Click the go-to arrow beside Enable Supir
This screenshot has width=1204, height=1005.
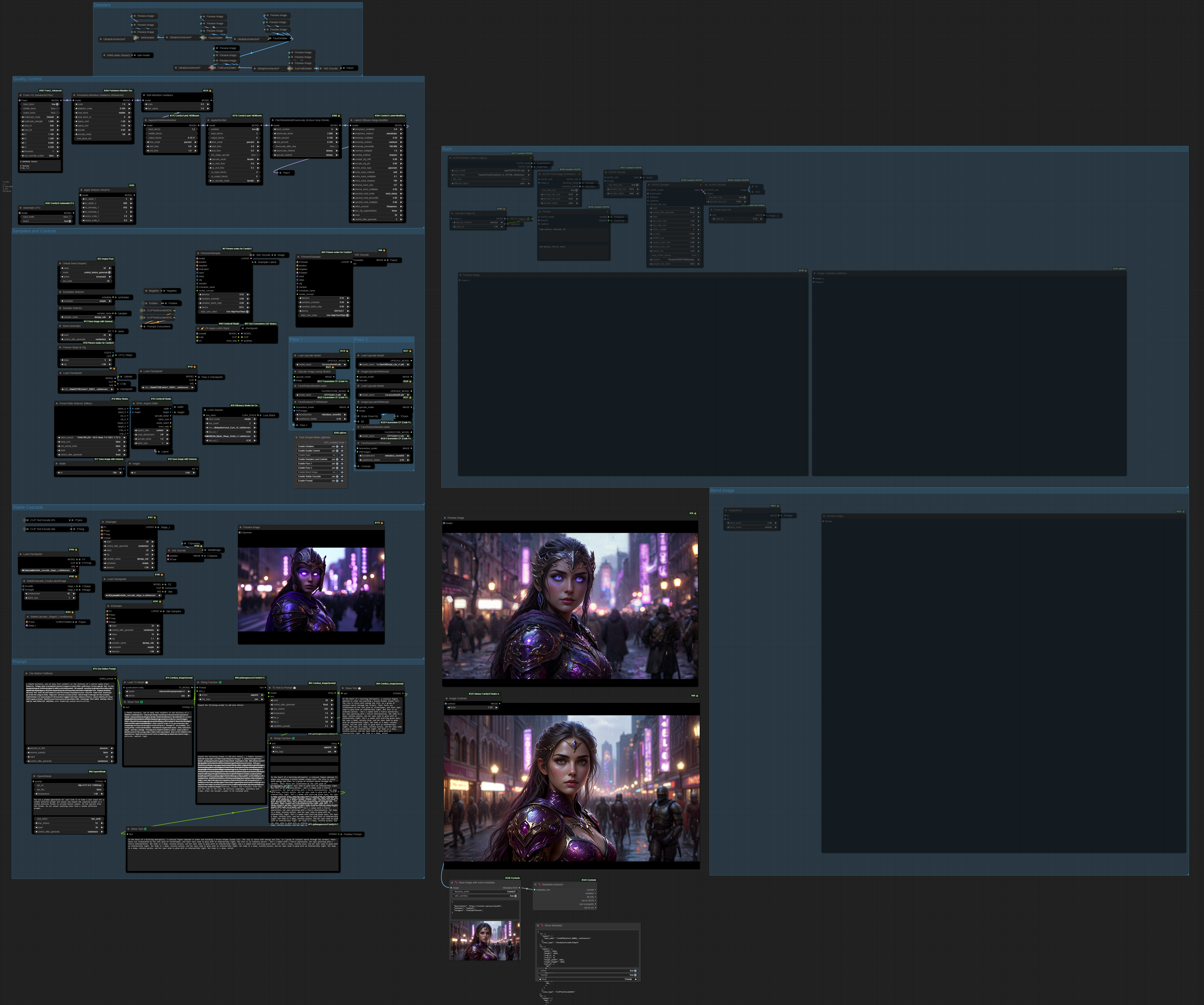pos(342,455)
